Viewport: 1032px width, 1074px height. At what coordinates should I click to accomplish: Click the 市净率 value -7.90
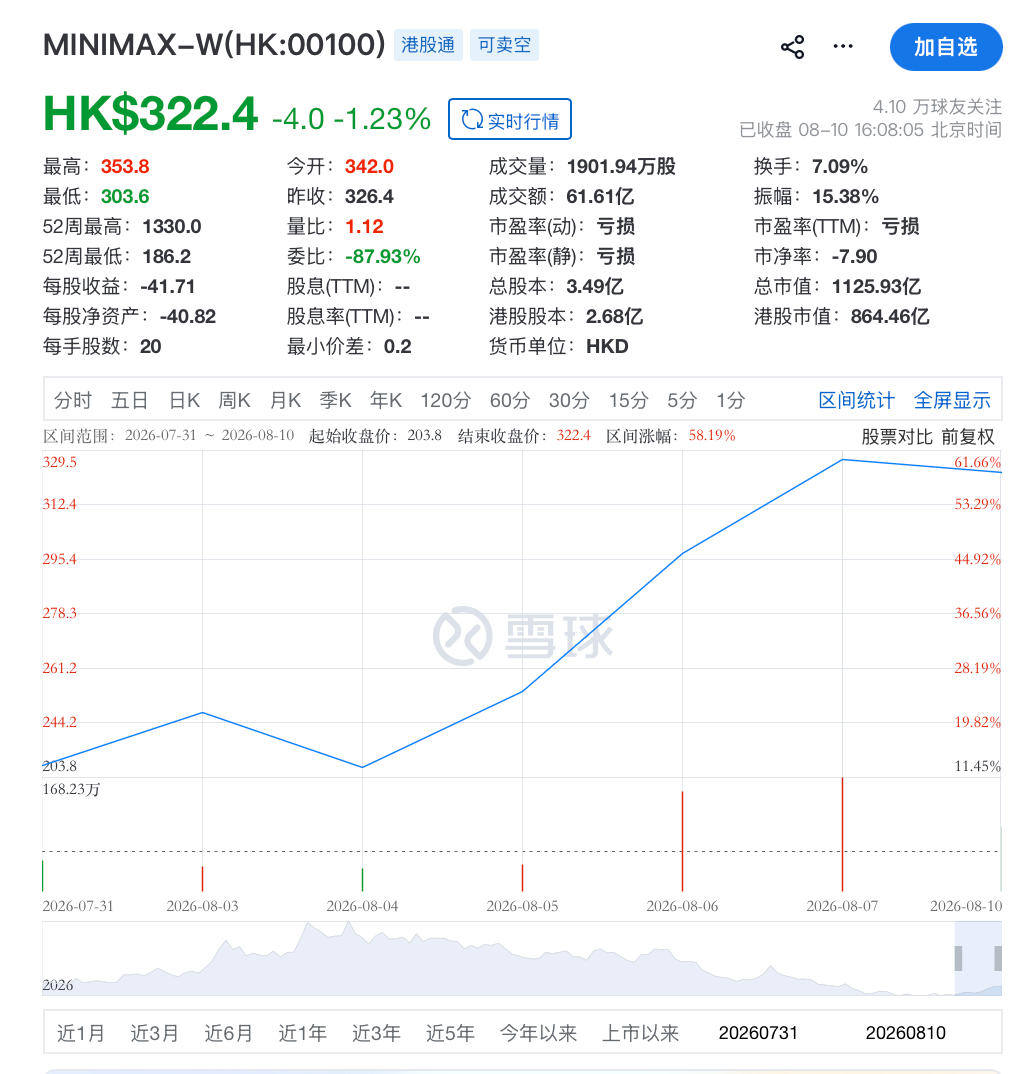pyautogui.click(x=854, y=257)
